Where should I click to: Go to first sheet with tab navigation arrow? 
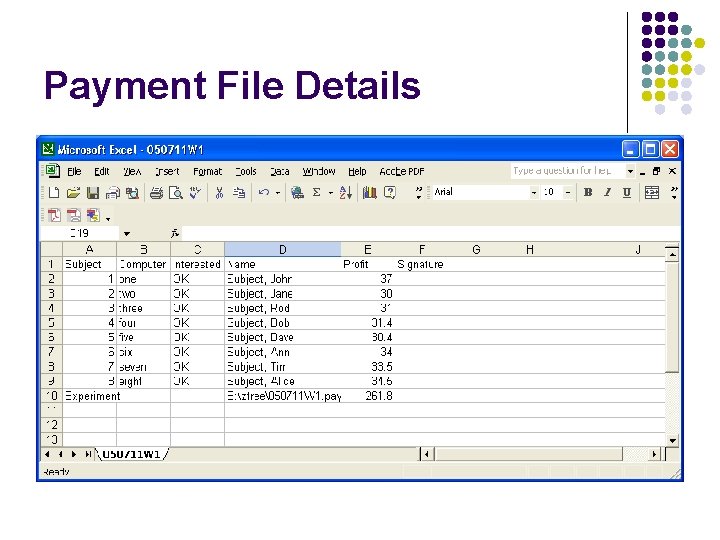pos(47,455)
